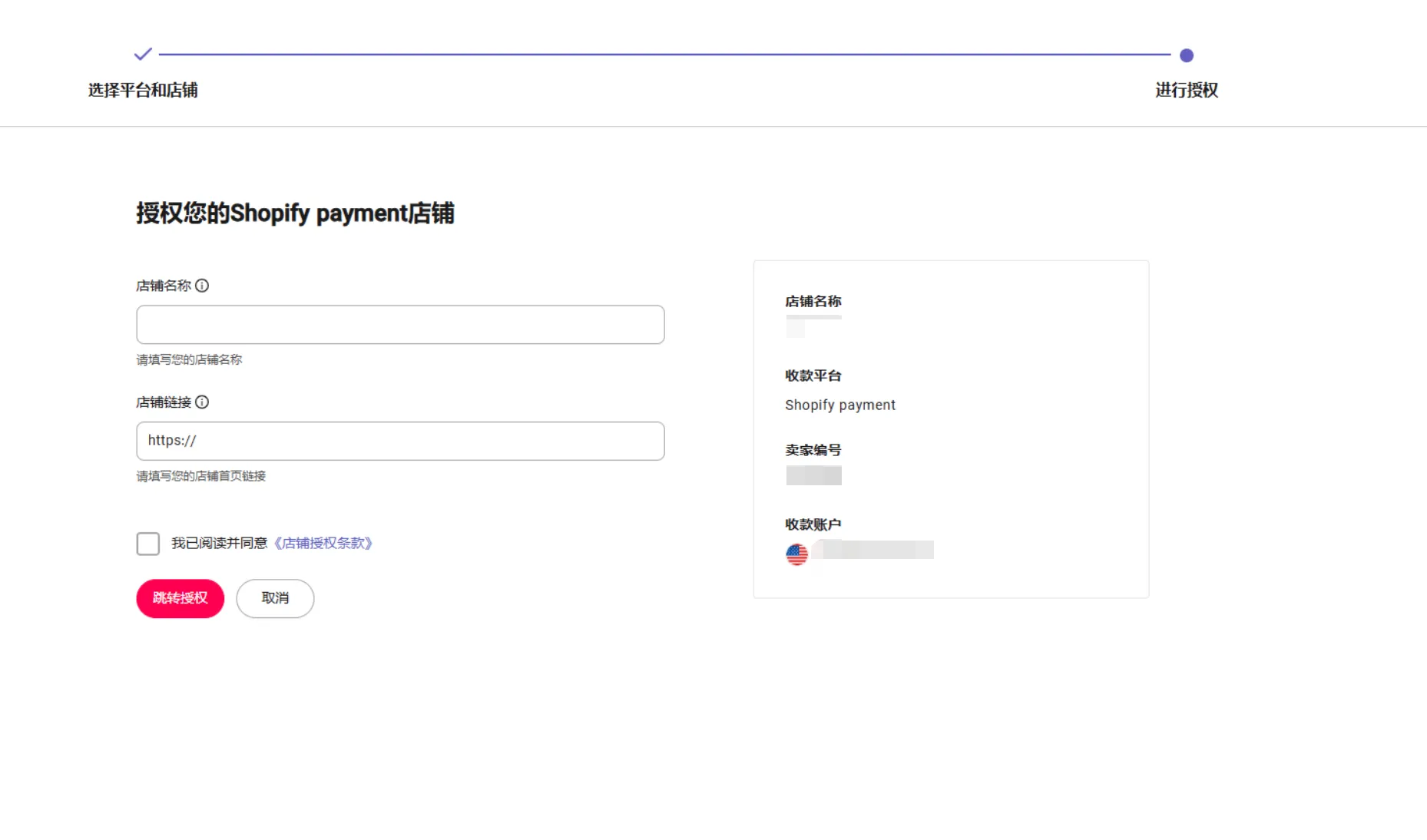
Task: Click the 进行授权 step circle indicator
Action: (x=1187, y=55)
